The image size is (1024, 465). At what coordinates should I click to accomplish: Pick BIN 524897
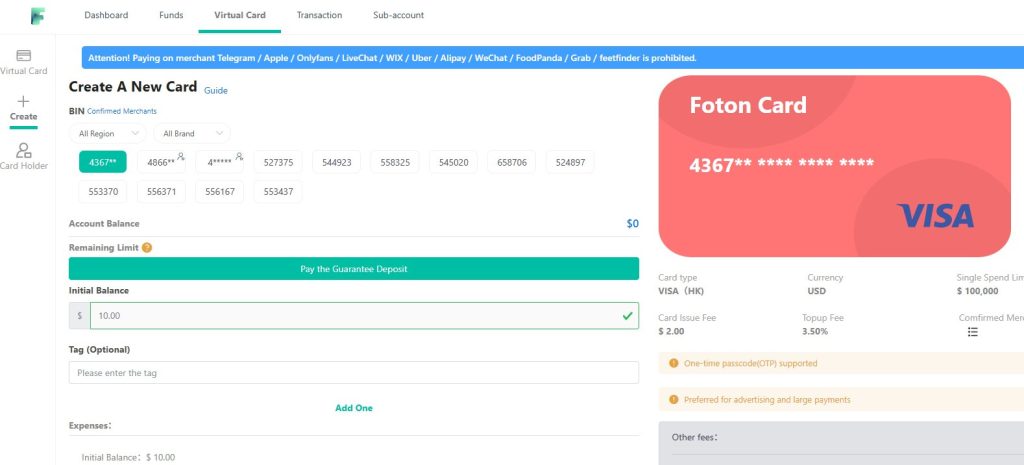(570, 162)
